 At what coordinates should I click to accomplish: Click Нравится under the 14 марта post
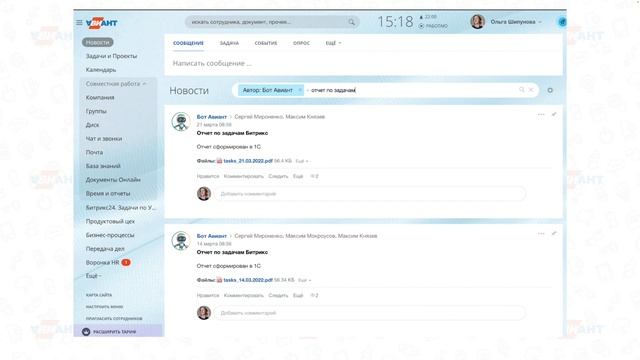pyautogui.click(x=208, y=296)
